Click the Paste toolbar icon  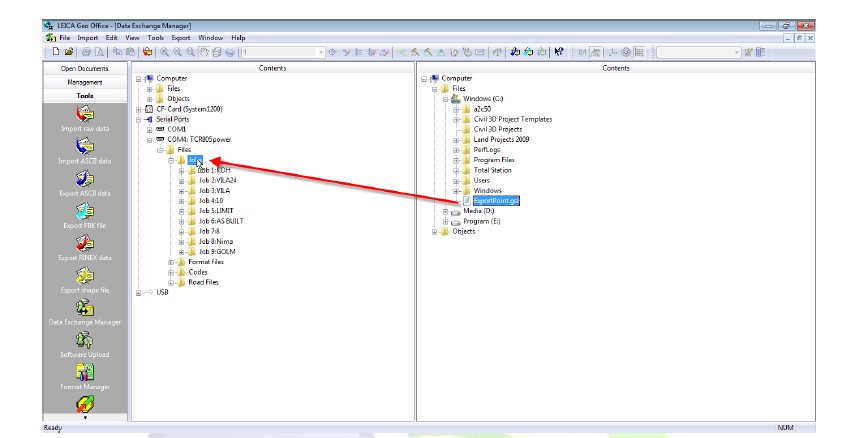(130, 52)
